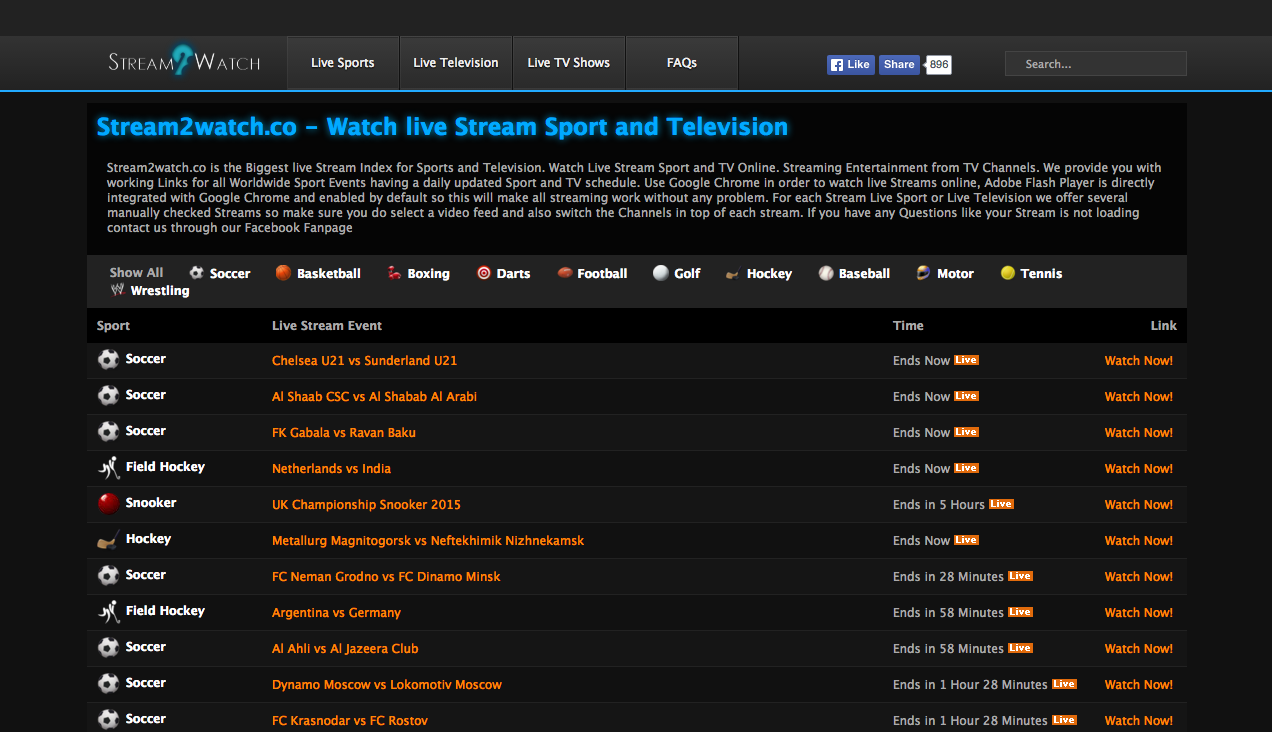Choose the Boxing gloves filter icon
This screenshot has width=1272, height=732.
coord(395,273)
